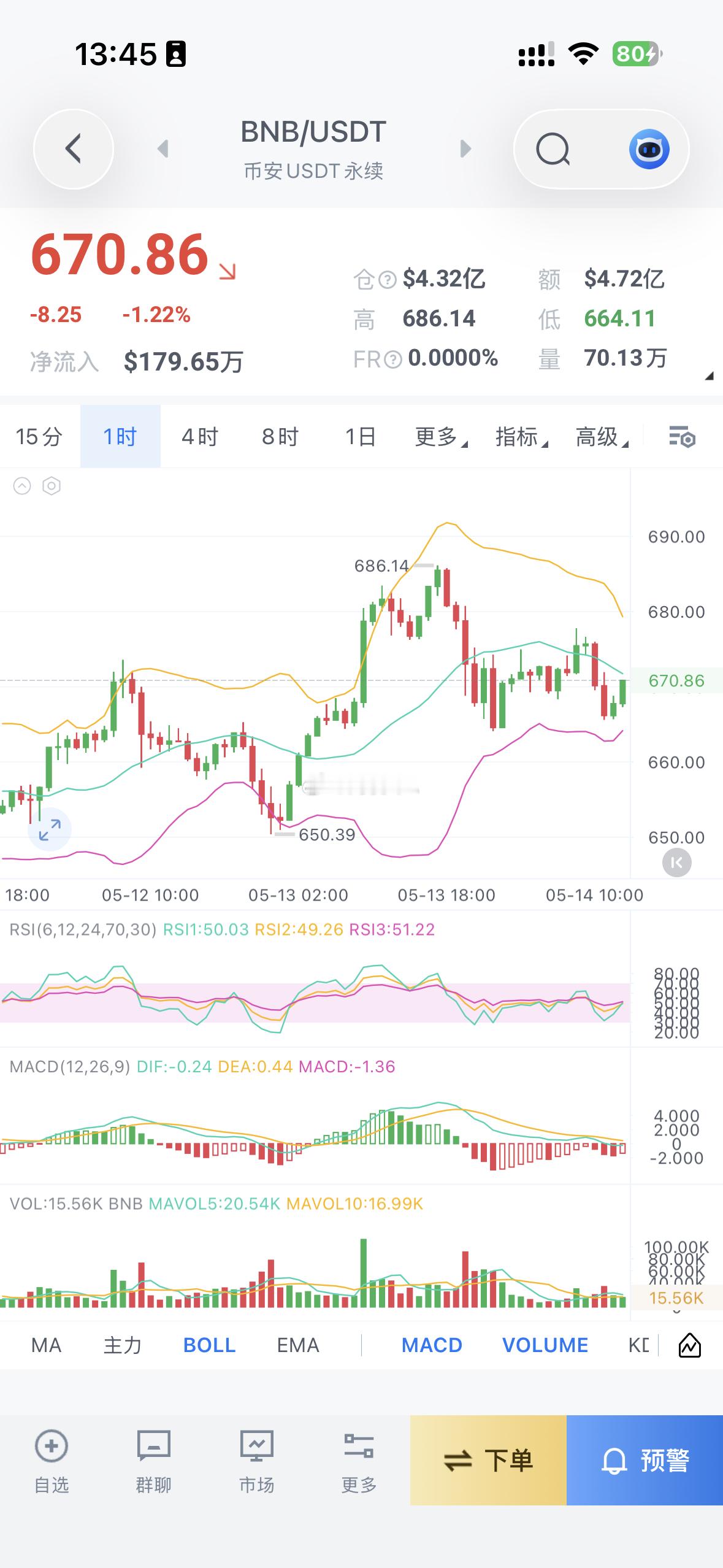Tap 额 $4.72亿 turnover value
This screenshot has width=723, height=1568.
tap(624, 279)
